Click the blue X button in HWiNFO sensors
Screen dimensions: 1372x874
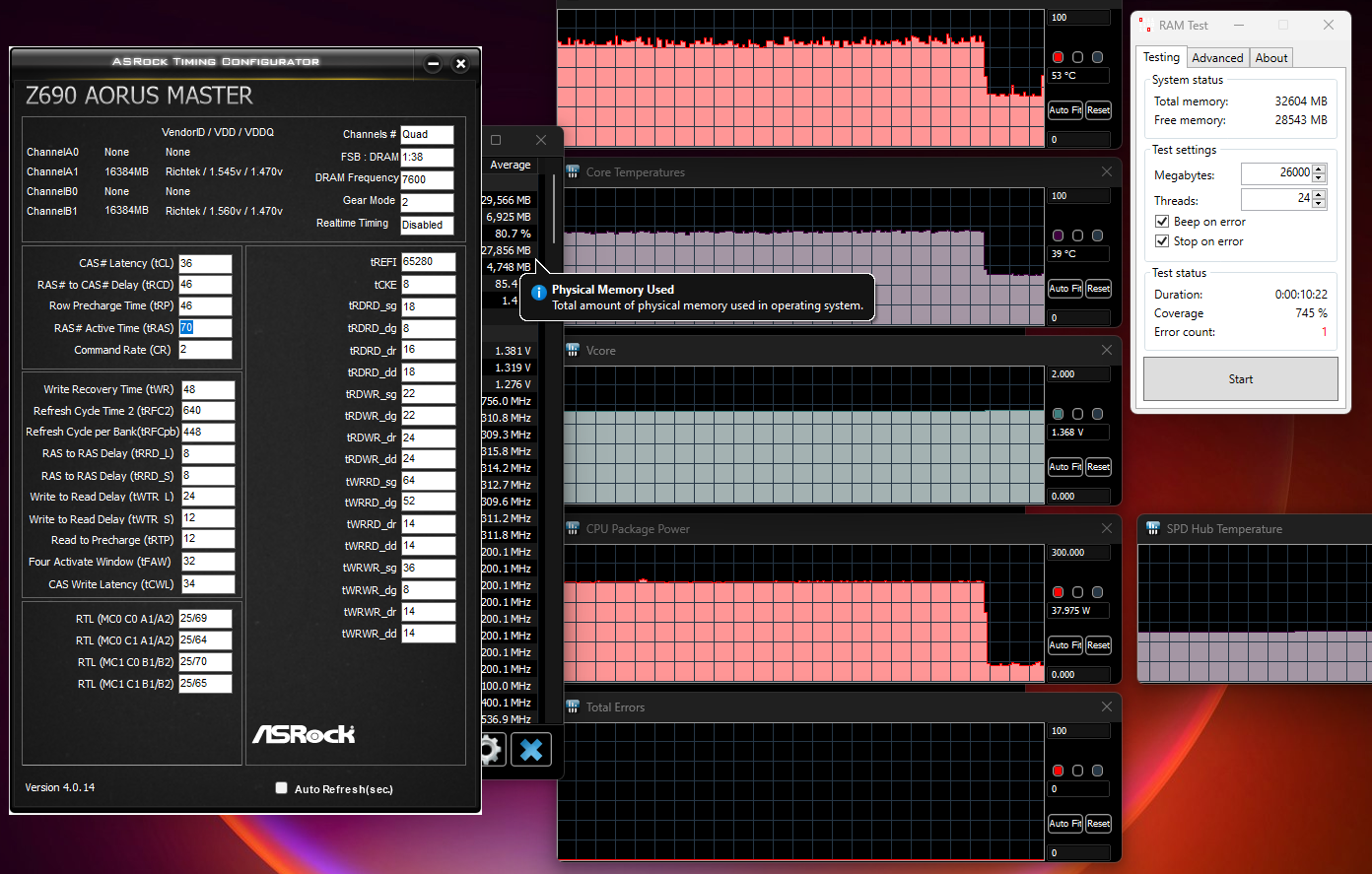pyautogui.click(x=531, y=750)
